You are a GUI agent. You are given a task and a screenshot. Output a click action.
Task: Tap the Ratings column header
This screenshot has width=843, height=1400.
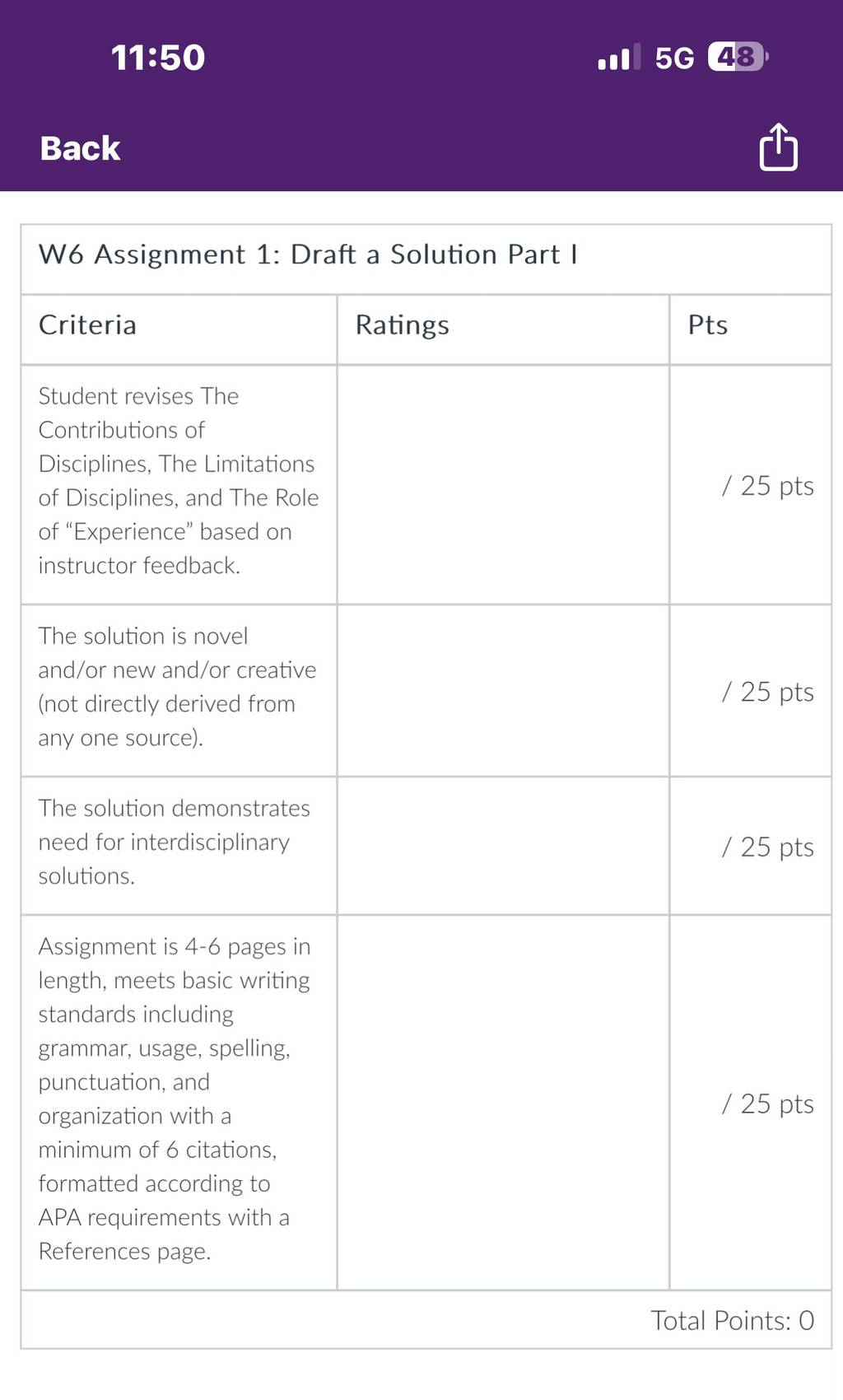pyautogui.click(x=402, y=326)
